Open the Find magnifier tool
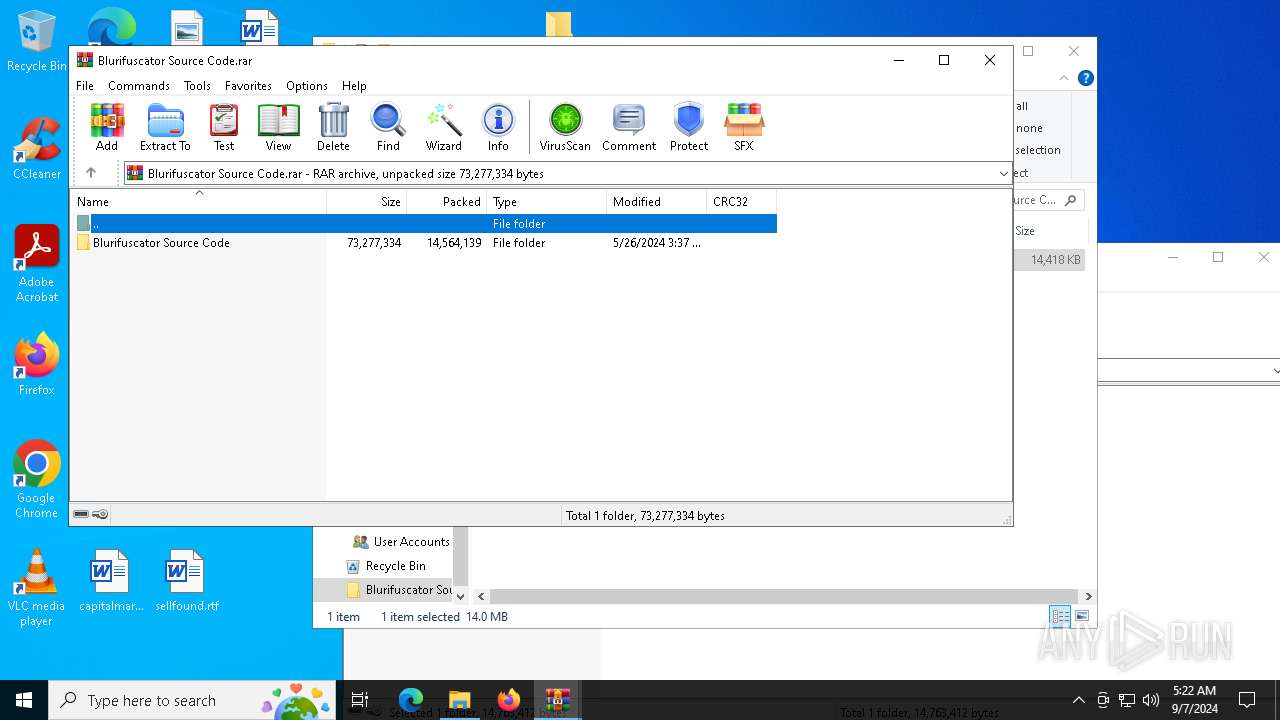This screenshot has height=720, width=1280. click(x=388, y=127)
